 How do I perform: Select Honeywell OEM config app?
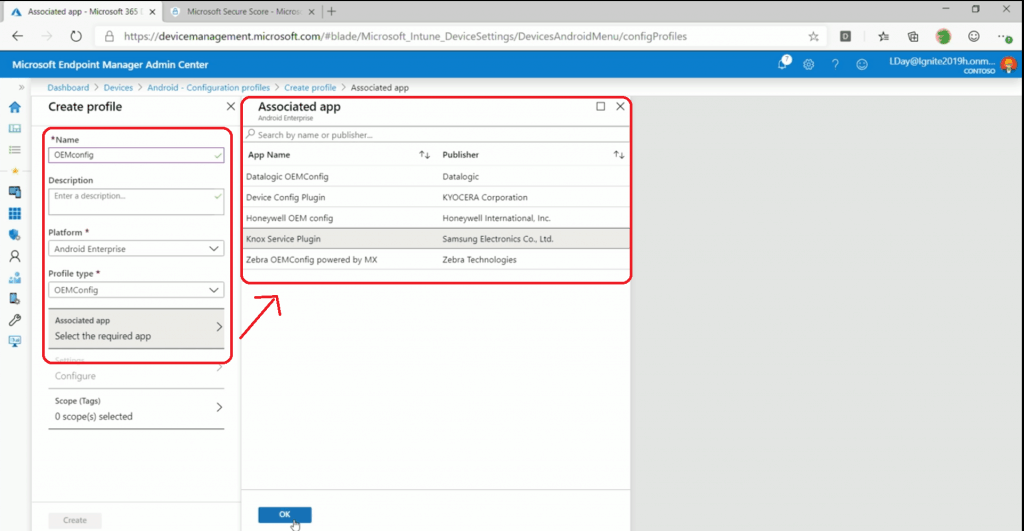tap(436, 218)
